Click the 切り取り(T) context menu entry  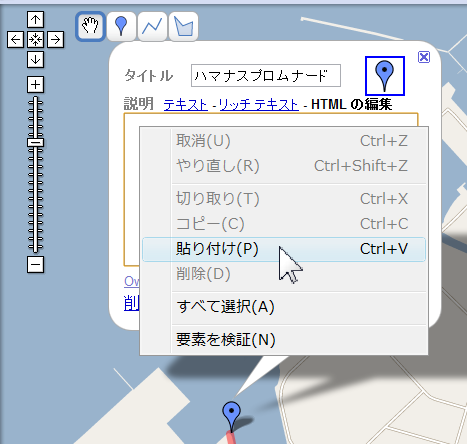(x=284, y=199)
